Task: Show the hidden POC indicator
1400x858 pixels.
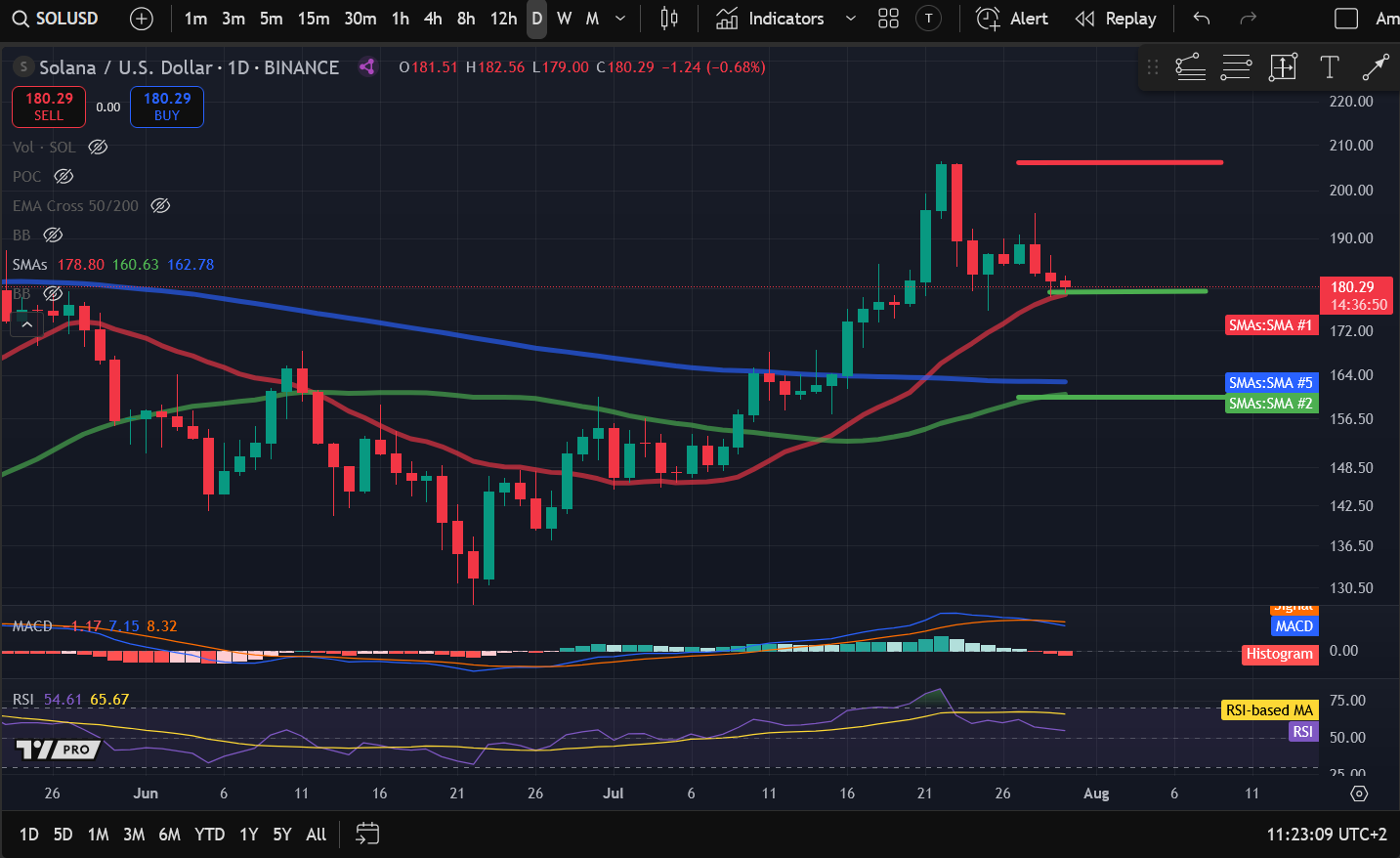Action: point(64,177)
